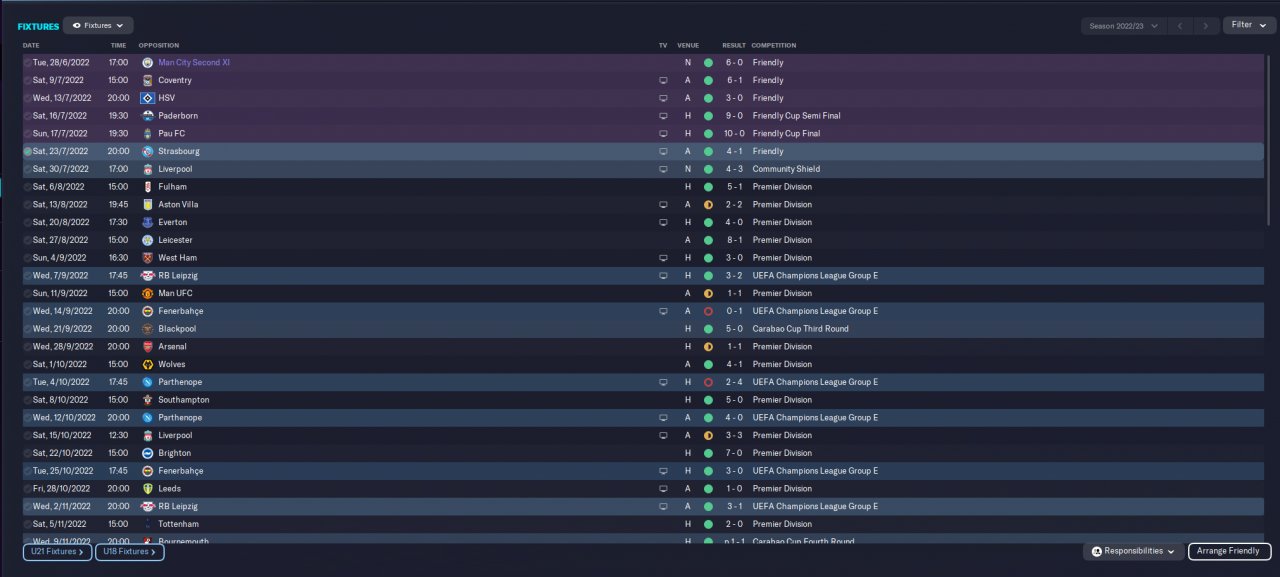This screenshot has width=1280, height=577.
Task: Toggle the selection circle beside Sat, 23/7/2022
Action: [x=28, y=151]
